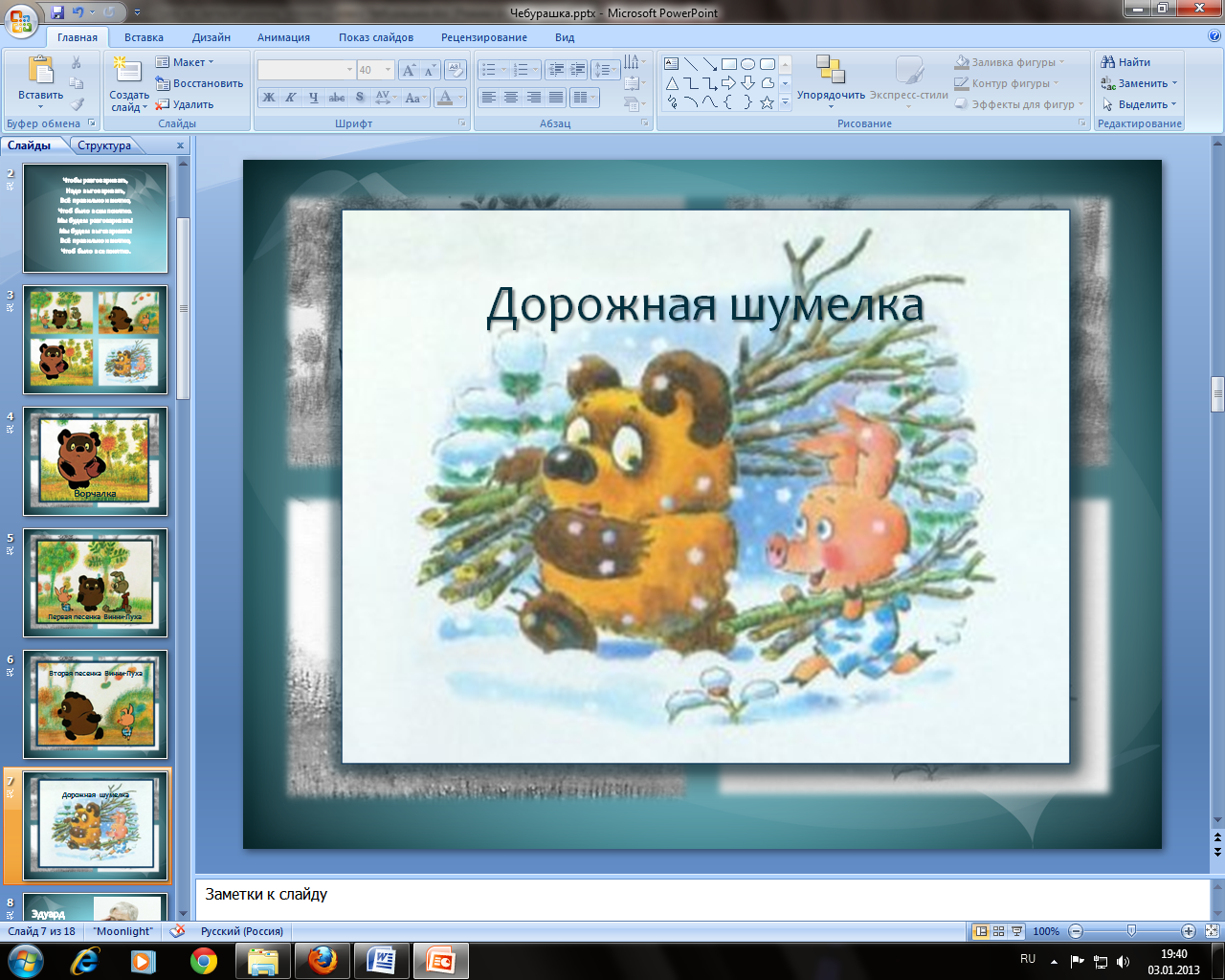Click the Найти binoculars button
This screenshot has height=980, width=1225.
pos(1125,62)
